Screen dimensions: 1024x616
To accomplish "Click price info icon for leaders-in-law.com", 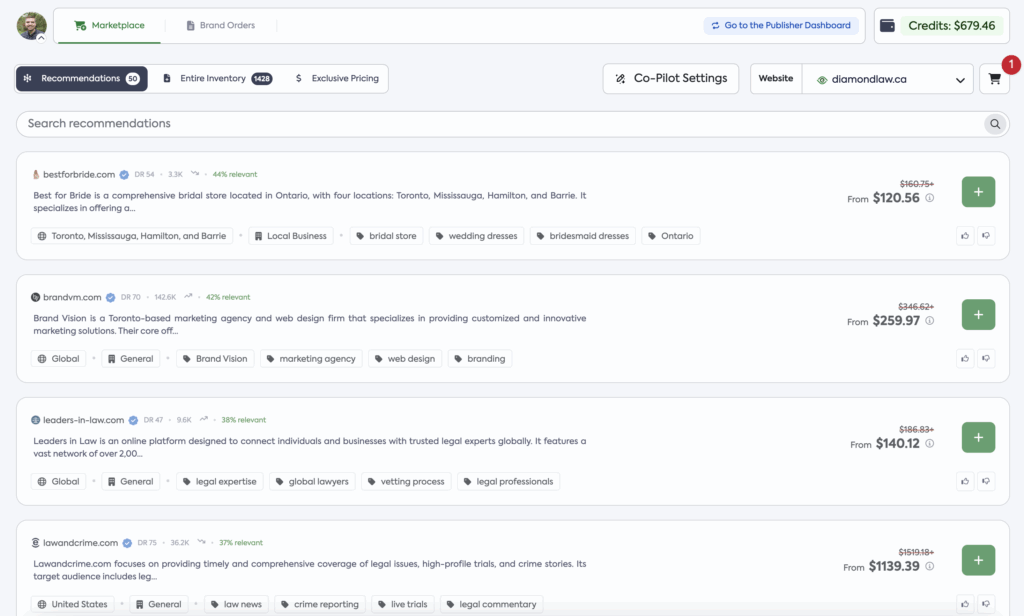I will coord(929,444).
